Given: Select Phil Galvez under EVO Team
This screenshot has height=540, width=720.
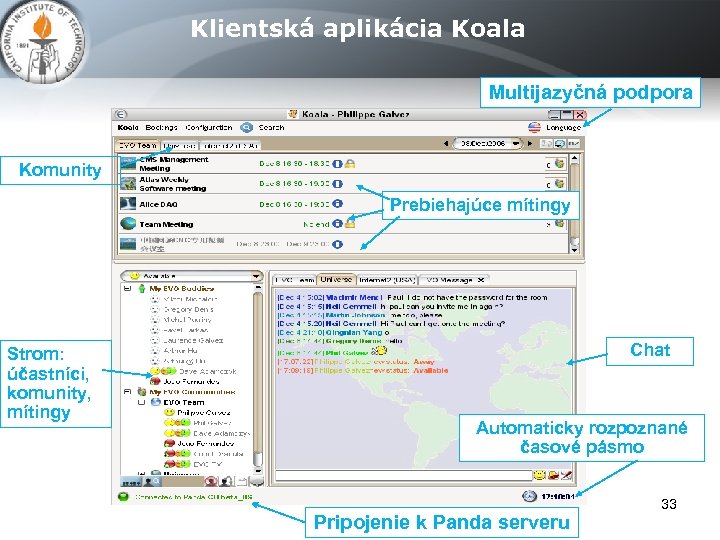Looking at the screenshot, I should pyautogui.click(x=212, y=423).
